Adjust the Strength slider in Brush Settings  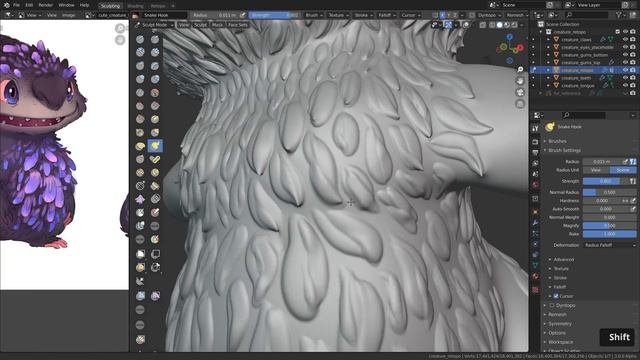pos(606,181)
